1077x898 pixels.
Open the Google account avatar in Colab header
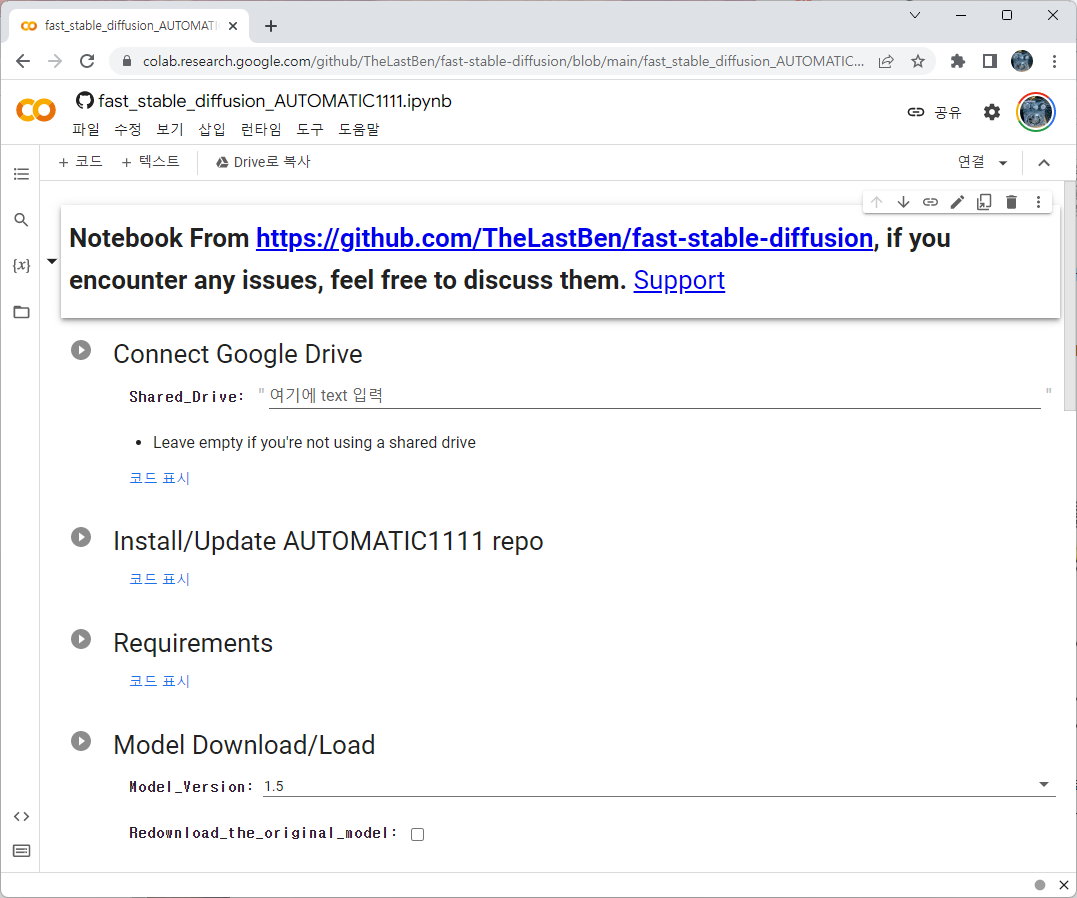pos(1036,112)
